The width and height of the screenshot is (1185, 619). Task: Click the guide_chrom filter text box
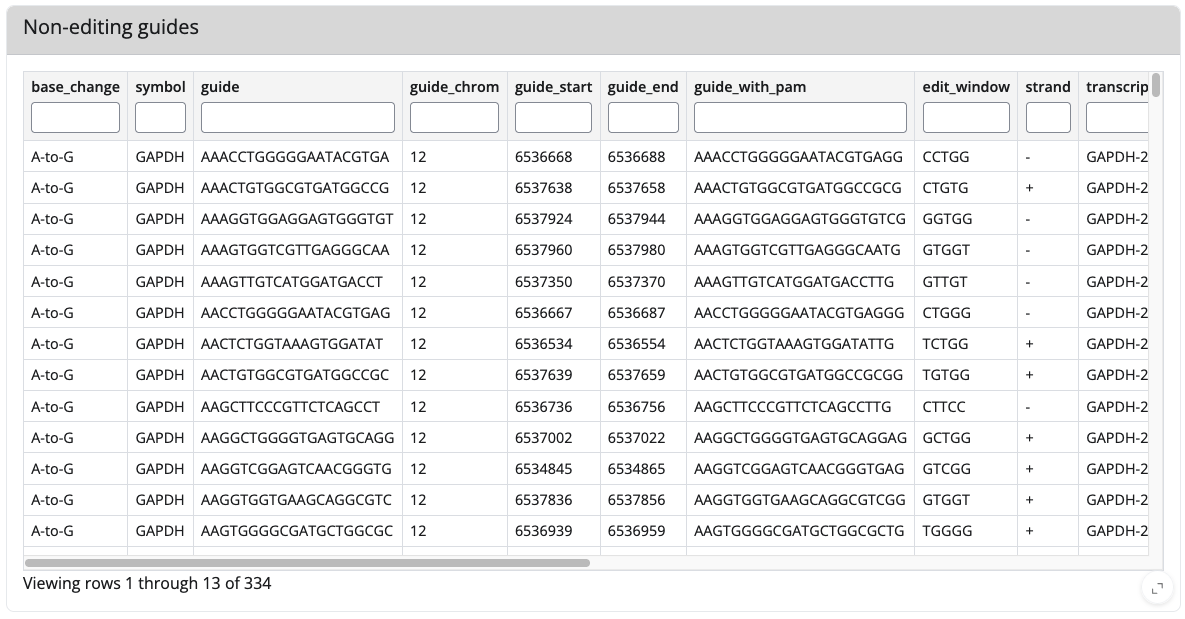pyautogui.click(x=454, y=118)
